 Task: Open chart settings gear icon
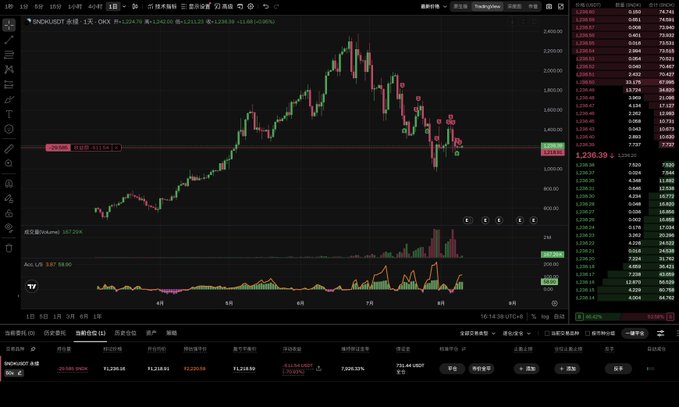tap(251, 6)
